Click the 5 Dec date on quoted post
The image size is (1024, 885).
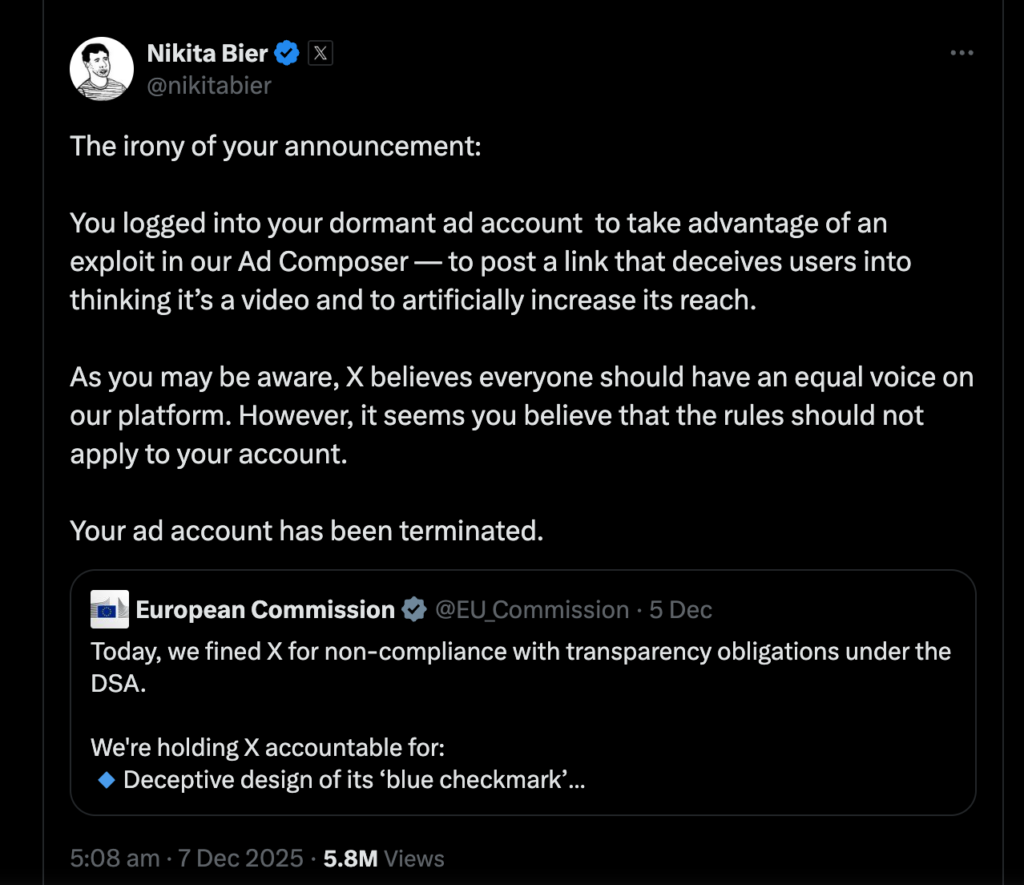[681, 609]
